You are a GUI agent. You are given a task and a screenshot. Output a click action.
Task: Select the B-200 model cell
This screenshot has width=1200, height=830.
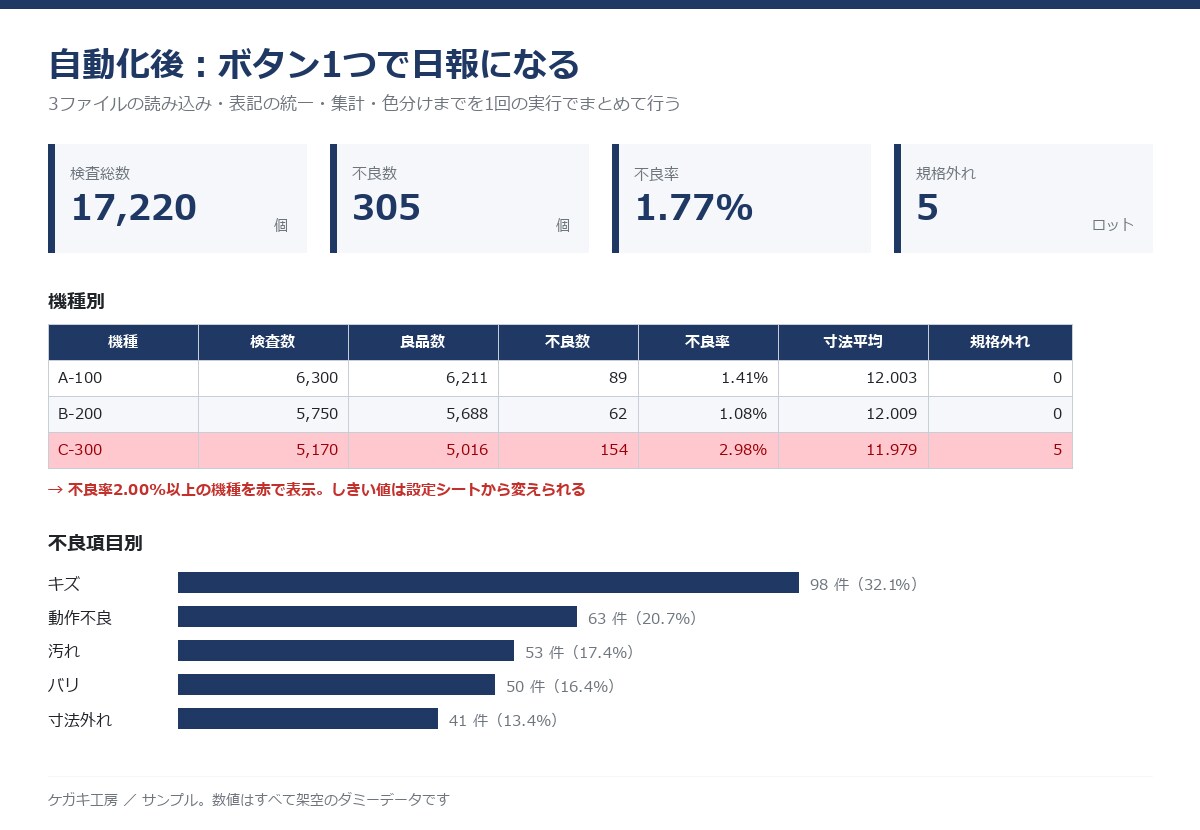[123, 414]
